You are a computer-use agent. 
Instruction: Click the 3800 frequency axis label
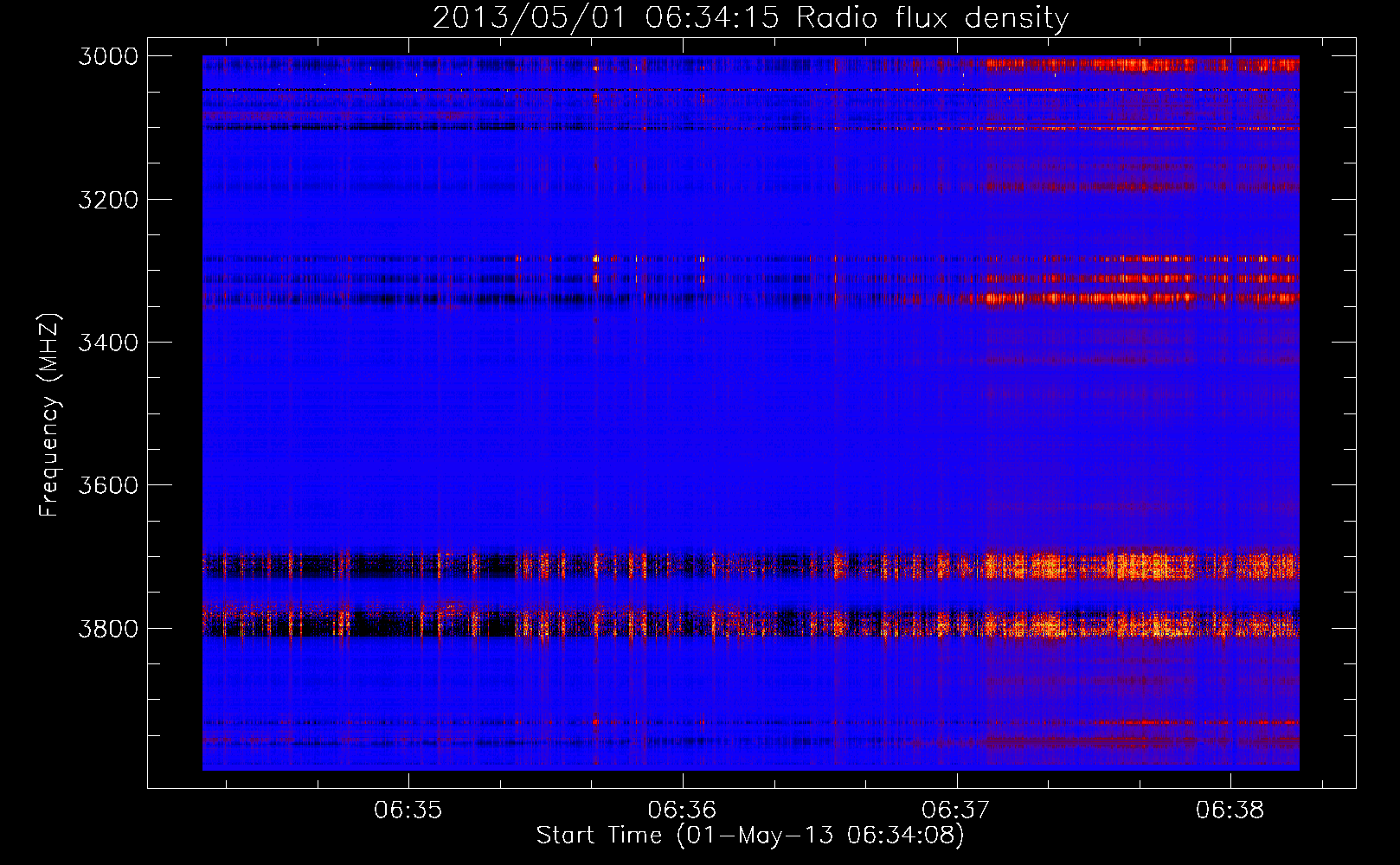108,628
